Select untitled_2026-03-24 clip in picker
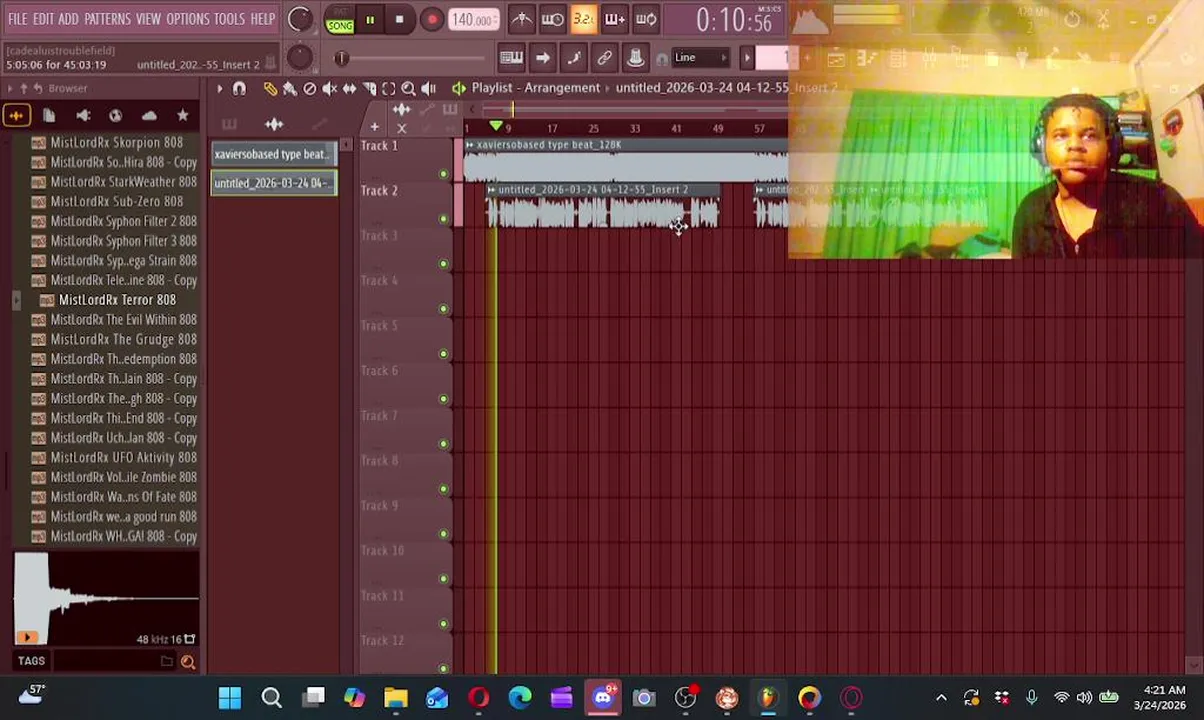The height and width of the screenshot is (720, 1204). pyautogui.click(x=274, y=183)
